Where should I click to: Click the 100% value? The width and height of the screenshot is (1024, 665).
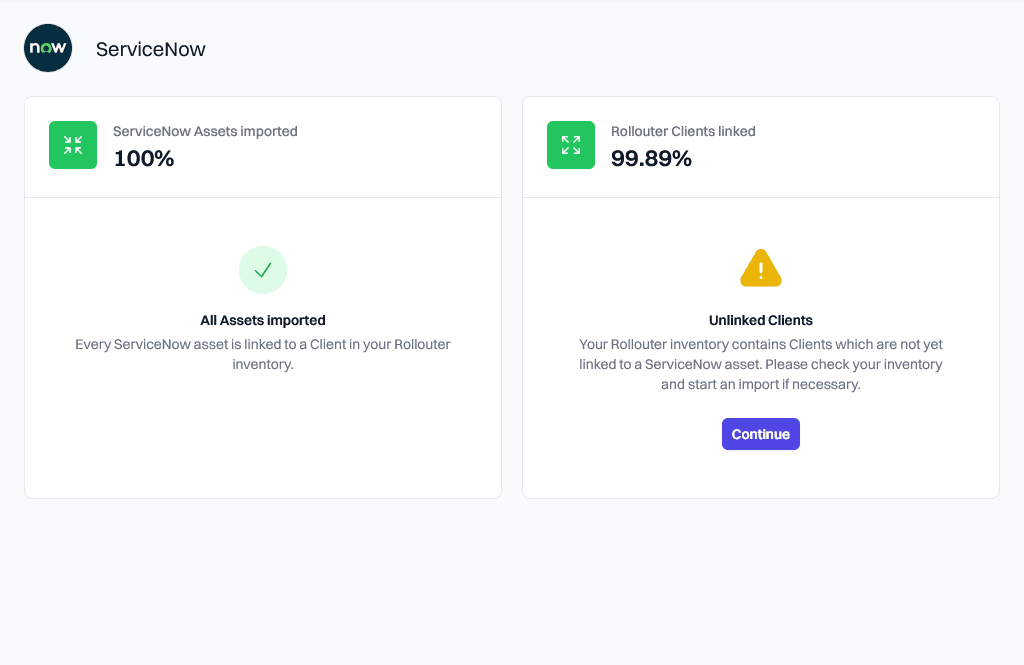[144, 158]
